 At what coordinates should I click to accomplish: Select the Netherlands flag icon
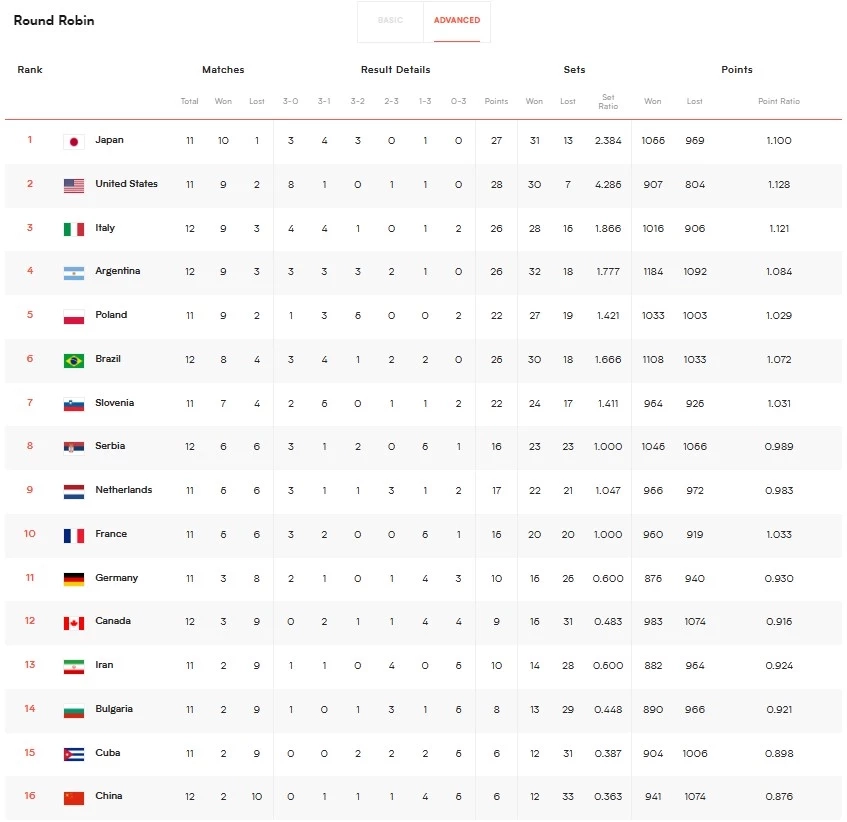[73, 490]
